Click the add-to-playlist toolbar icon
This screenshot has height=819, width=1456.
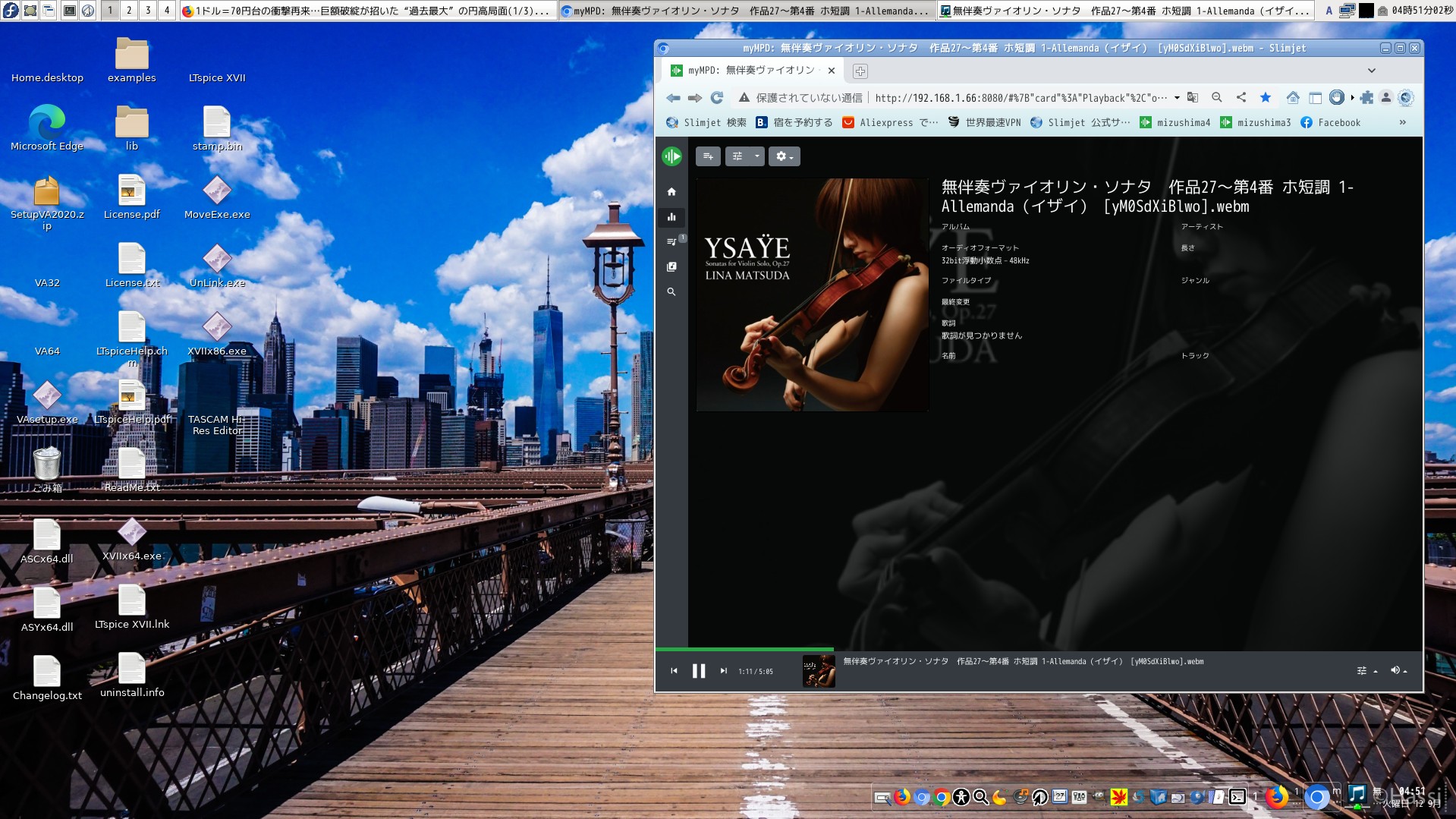coord(708,156)
